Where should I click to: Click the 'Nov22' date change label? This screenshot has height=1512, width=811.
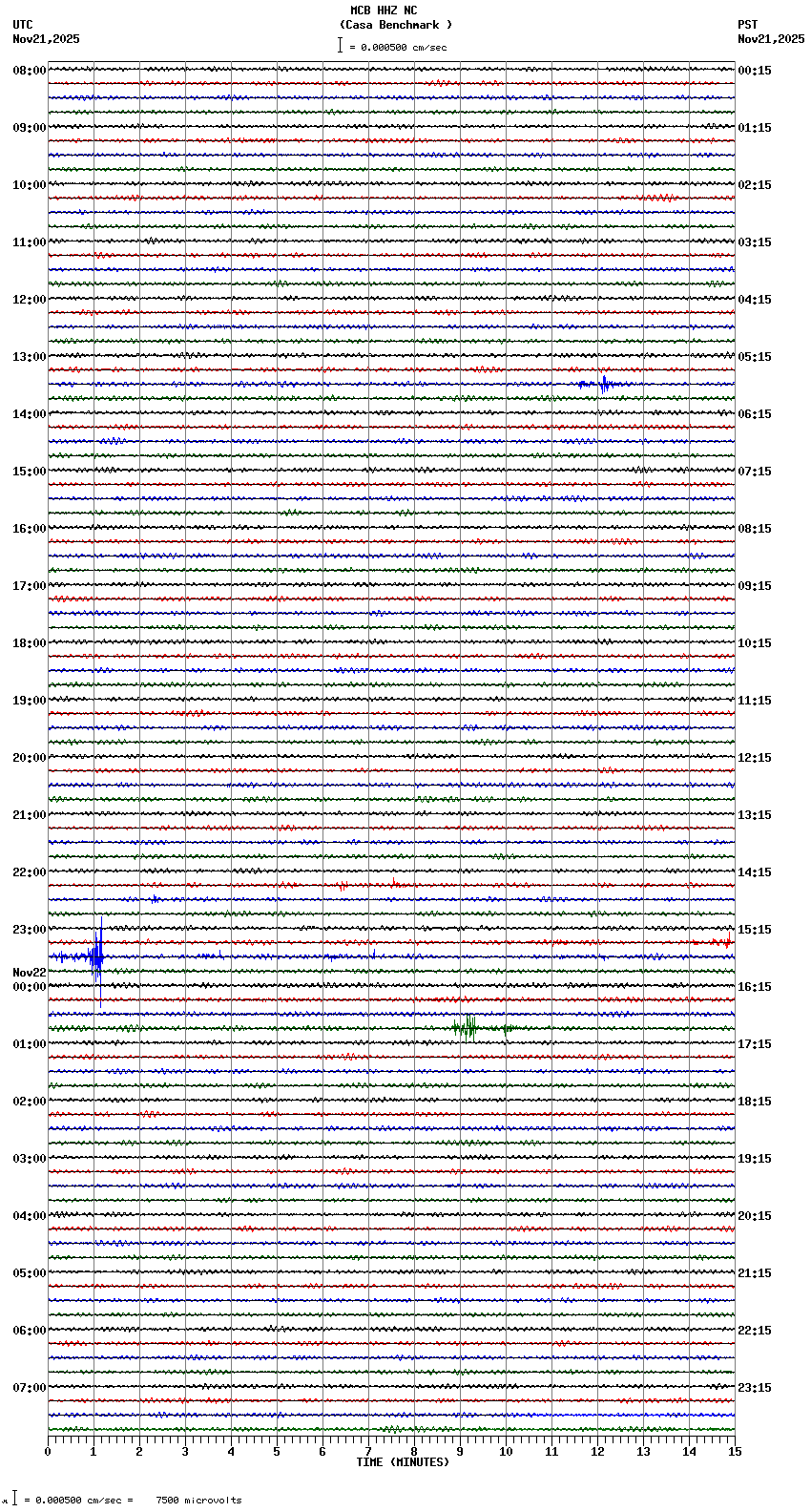pos(30,973)
